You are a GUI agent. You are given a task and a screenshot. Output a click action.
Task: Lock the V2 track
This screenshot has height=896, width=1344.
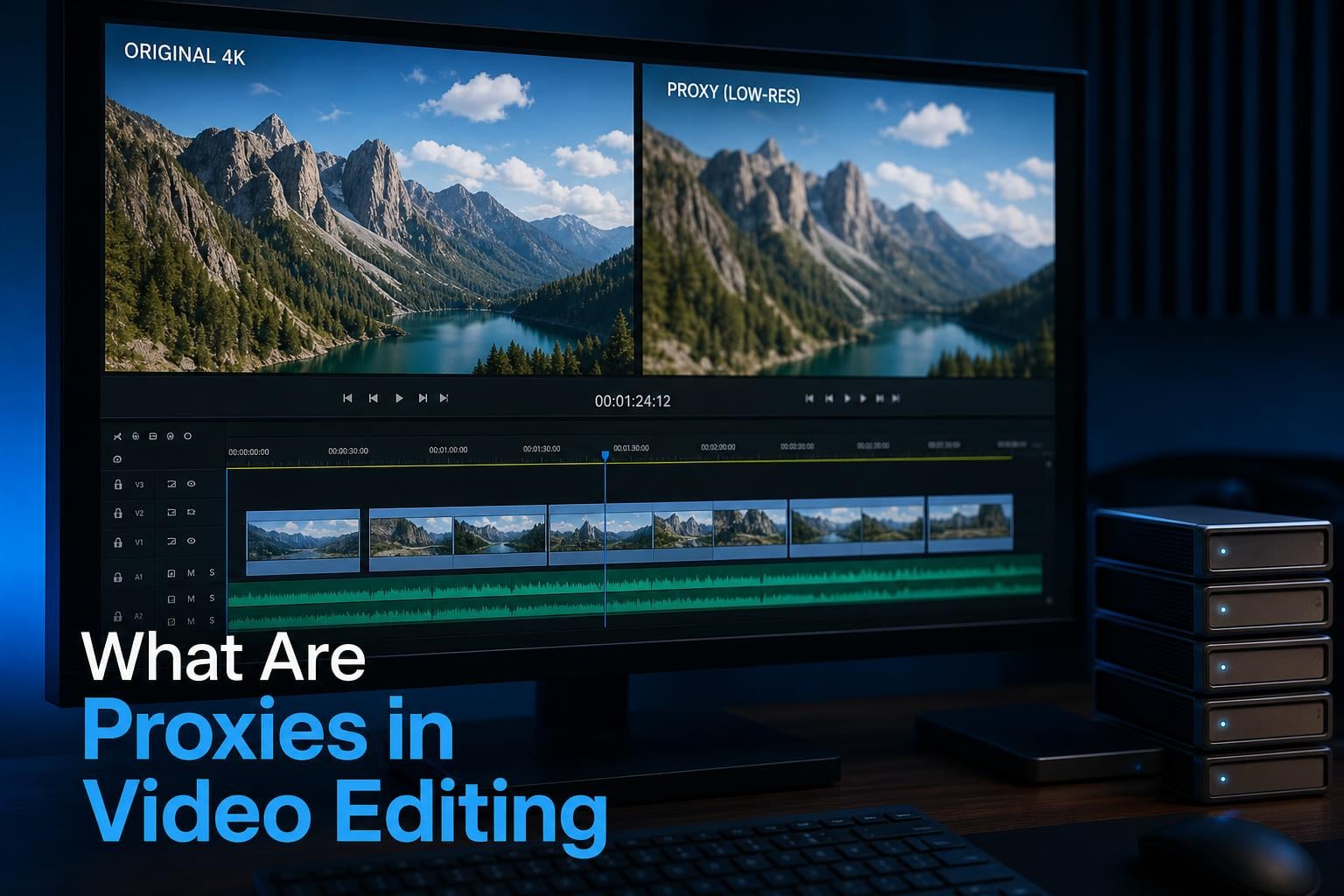pyautogui.click(x=118, y=513)
